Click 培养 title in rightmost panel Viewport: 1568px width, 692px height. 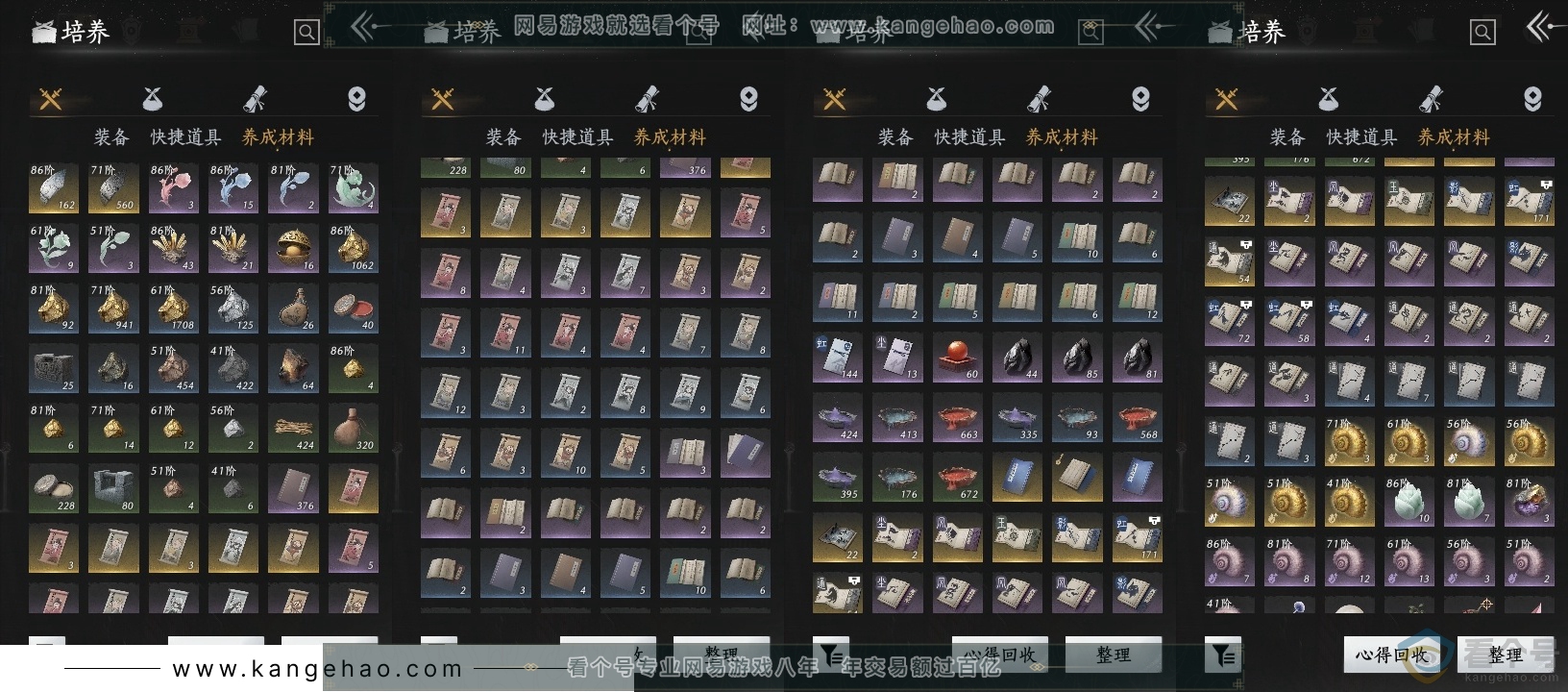click(x=1262, y=32)
